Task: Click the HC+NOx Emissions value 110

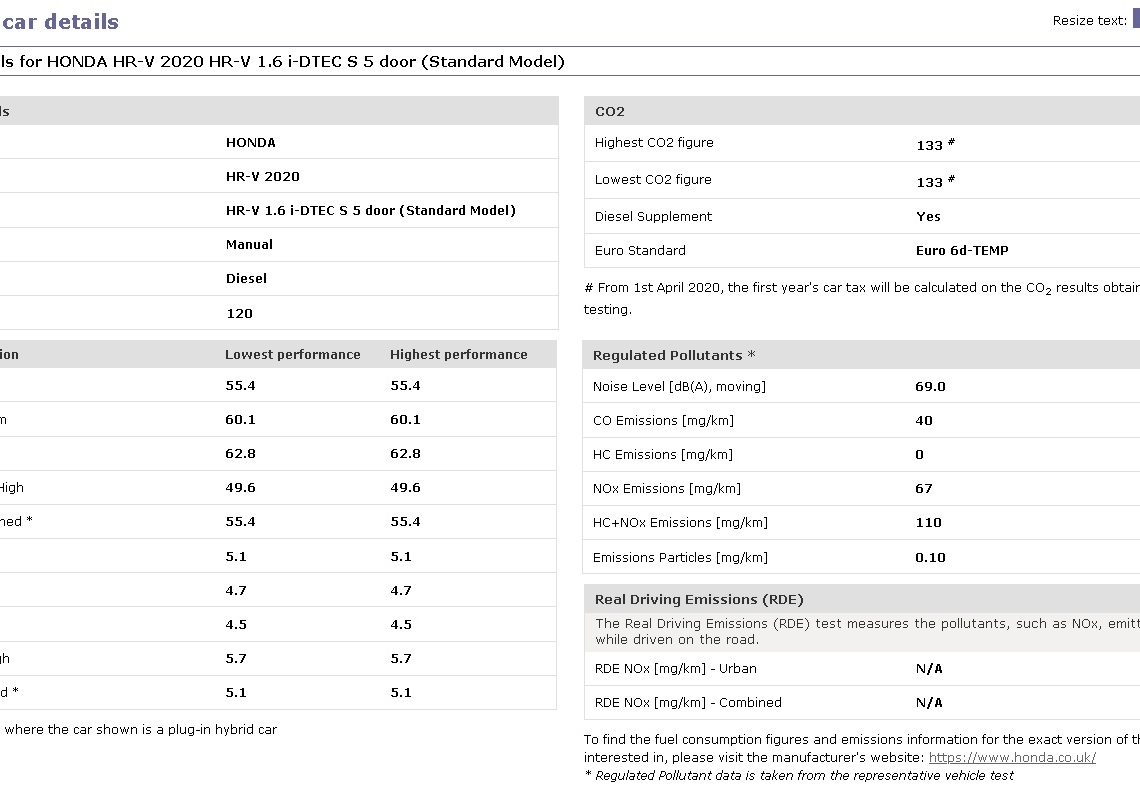Action: pos(928,523)
